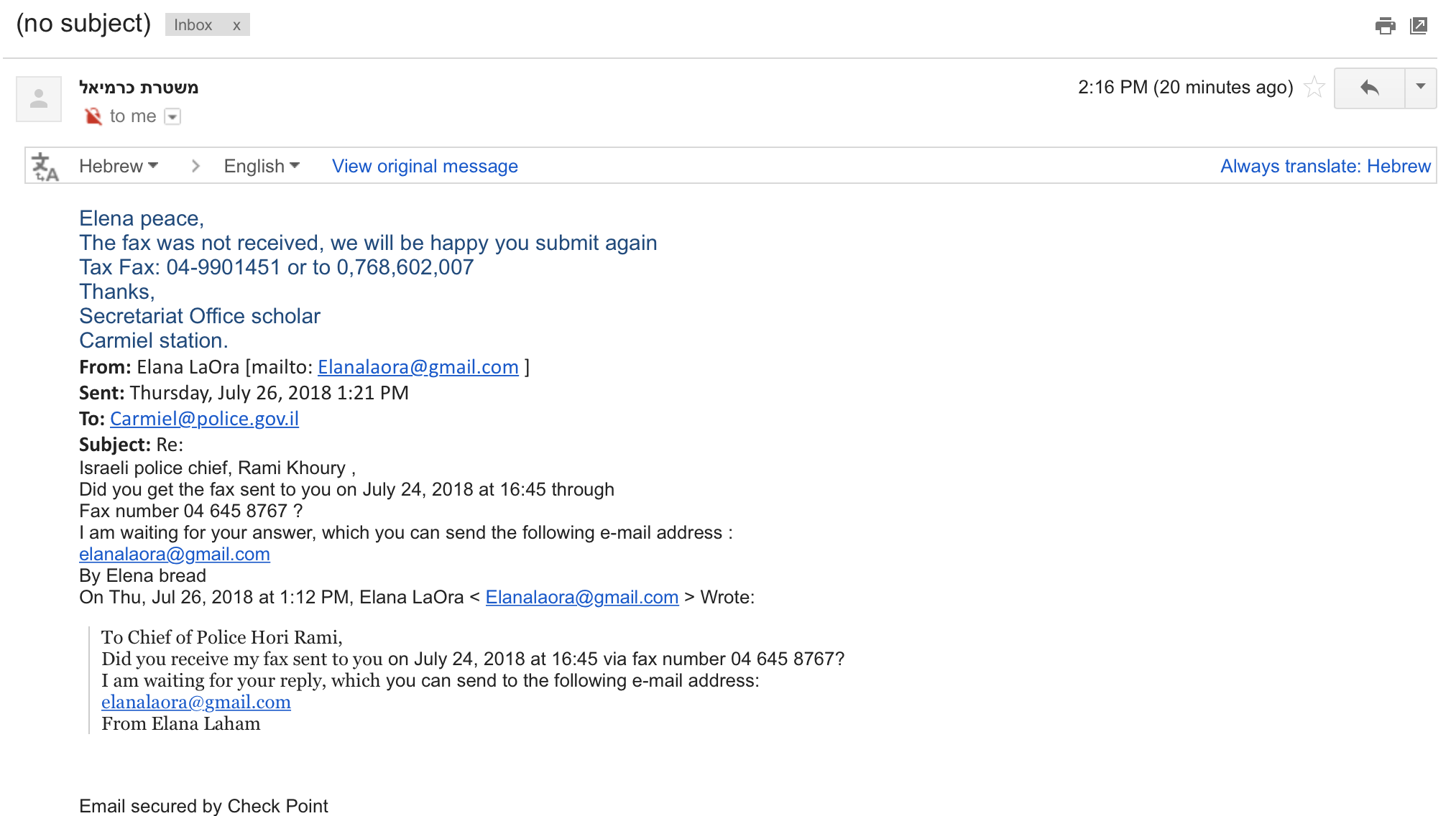Open the Hebrew source language dropdown
This screenshot has height=816, width=1456.
coord(119,167)
